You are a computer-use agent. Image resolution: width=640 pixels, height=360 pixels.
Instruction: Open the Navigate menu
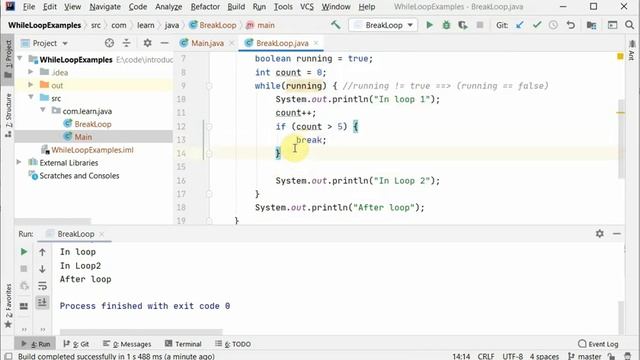pos(105,7)
